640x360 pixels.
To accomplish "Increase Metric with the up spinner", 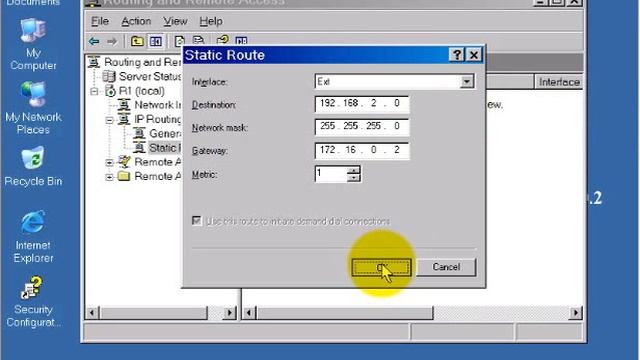I will 354,170.
